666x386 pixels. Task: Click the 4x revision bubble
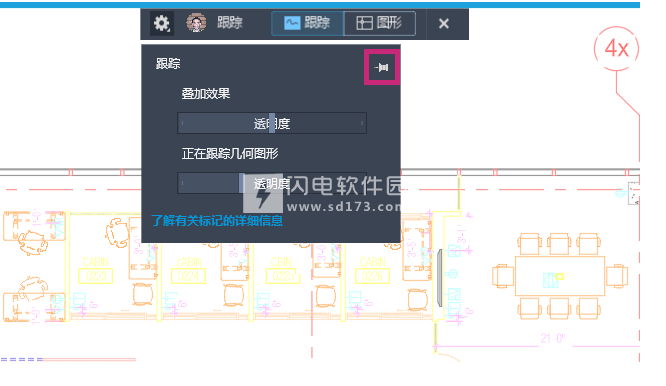tap(616, 48)
